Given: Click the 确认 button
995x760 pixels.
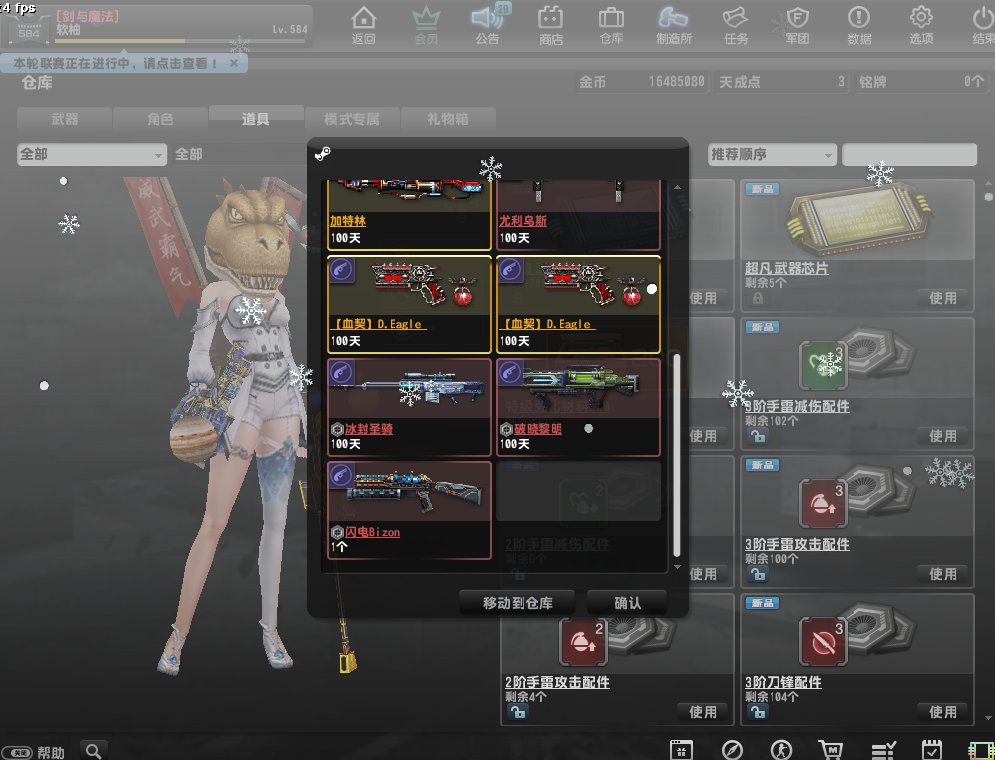Looking at the screenshot, I should point(627,603).
